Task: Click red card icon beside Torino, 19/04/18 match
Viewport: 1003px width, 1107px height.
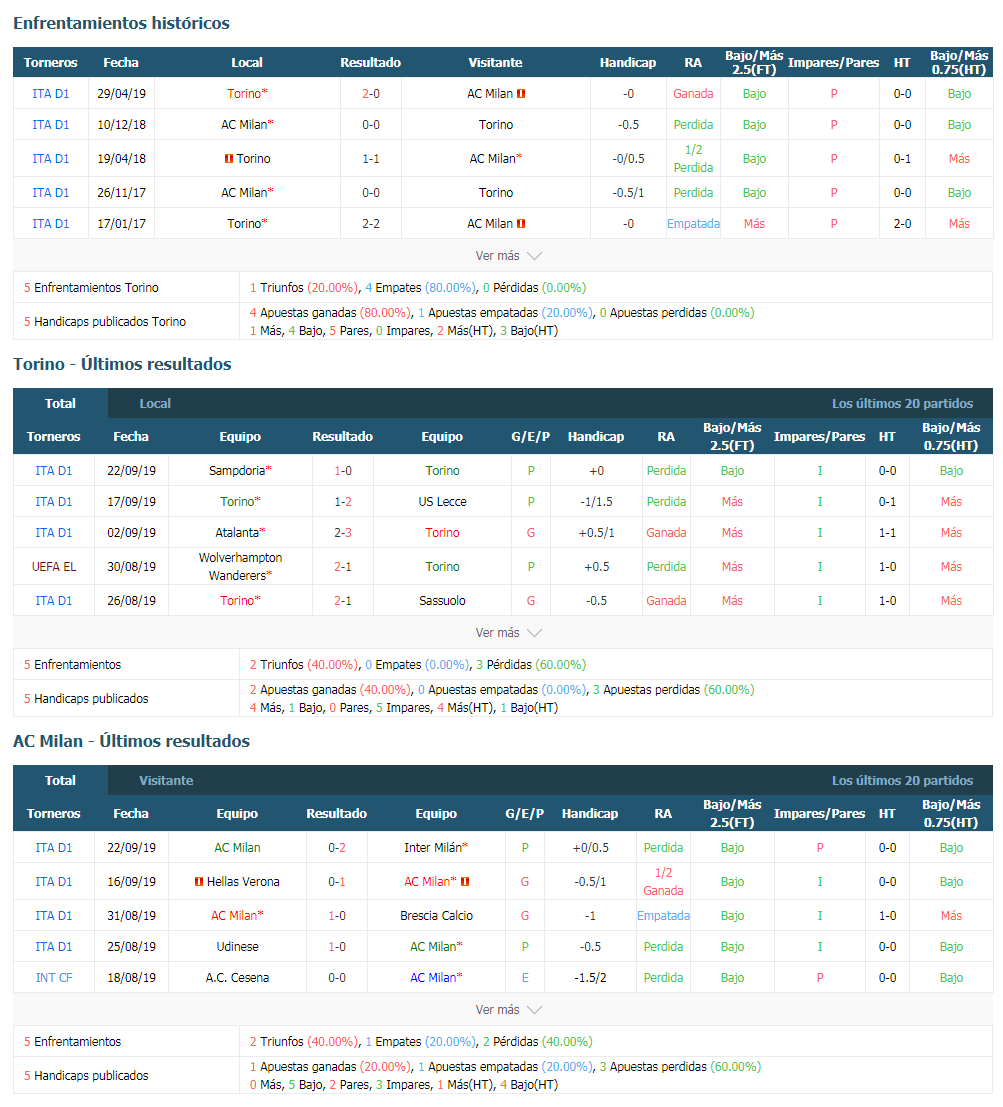Action: 229,158
